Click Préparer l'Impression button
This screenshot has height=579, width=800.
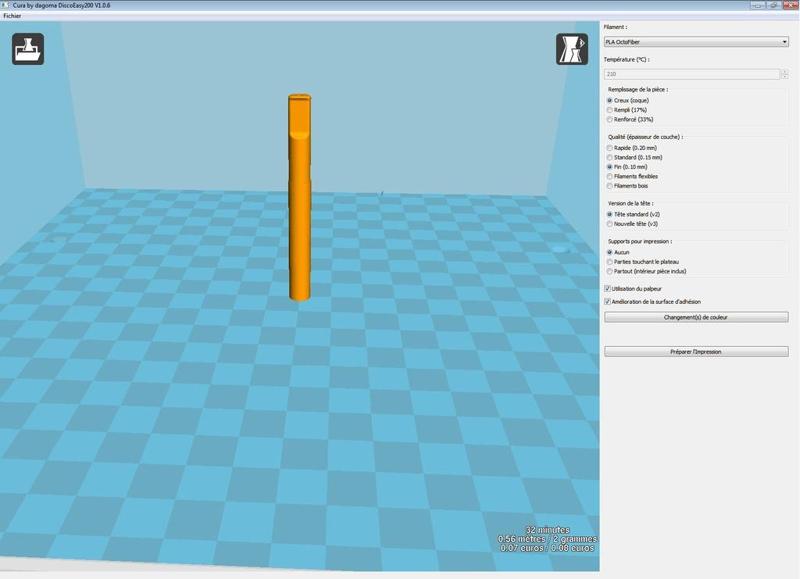pos(696,352)
